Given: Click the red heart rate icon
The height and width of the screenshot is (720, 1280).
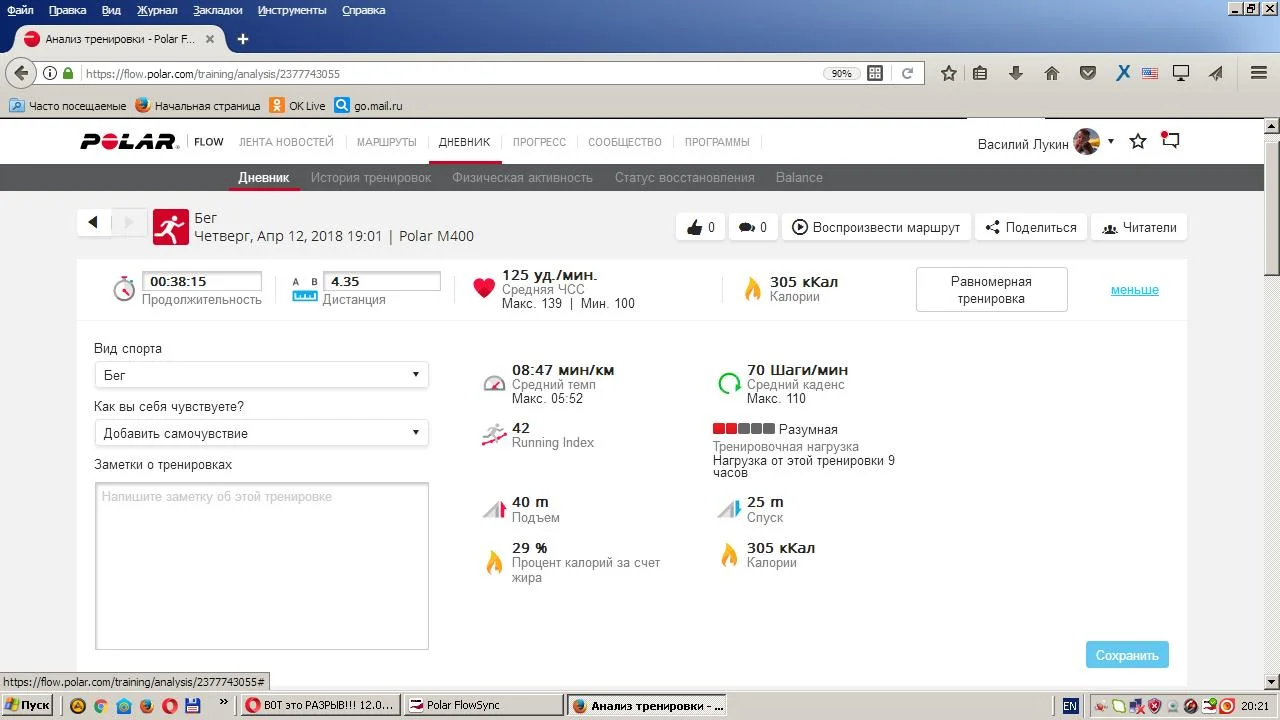Looking at the screenshot, I should (484, 289).
